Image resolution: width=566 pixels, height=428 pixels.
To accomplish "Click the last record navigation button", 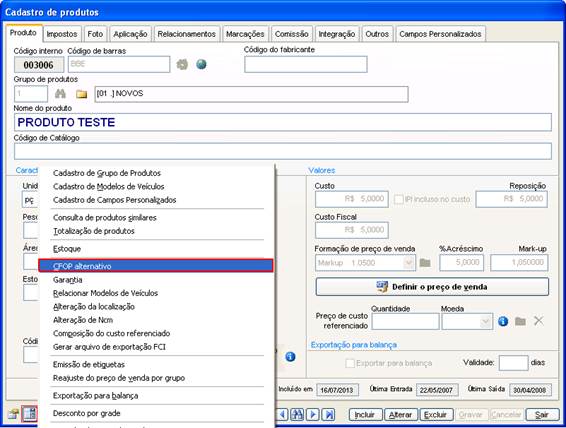I will pyautogui.click(x=329, y=414).
